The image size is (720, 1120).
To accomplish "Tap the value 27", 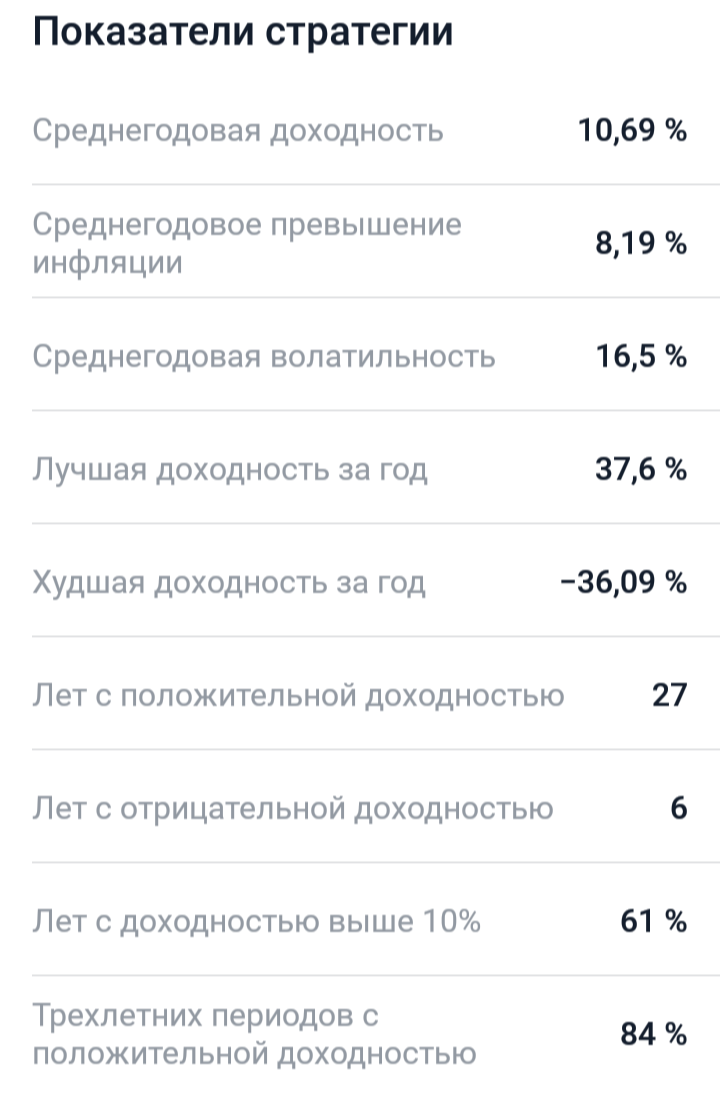I will tap(669, 696).
